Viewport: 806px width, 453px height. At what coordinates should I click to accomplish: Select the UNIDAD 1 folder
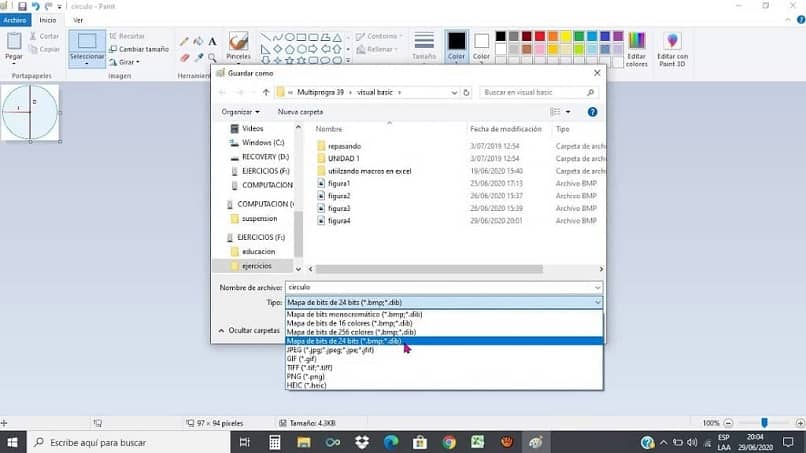click(344, 159)
